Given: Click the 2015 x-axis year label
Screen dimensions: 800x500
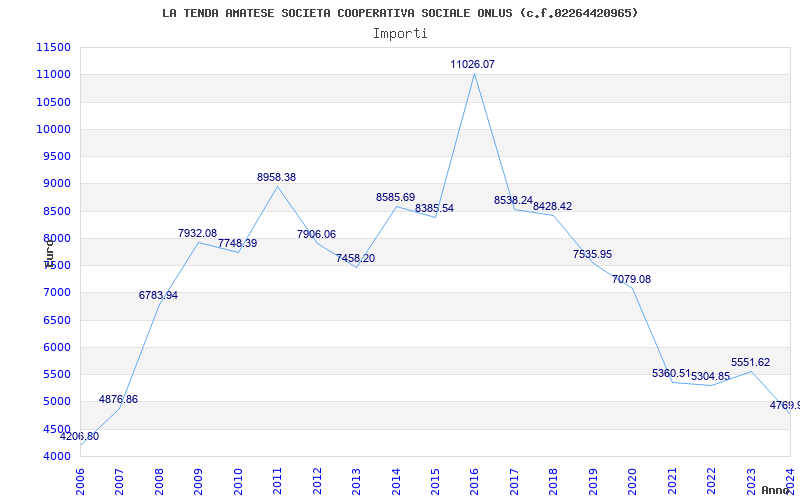Looking at the screenshot, I should pos(435,482).
